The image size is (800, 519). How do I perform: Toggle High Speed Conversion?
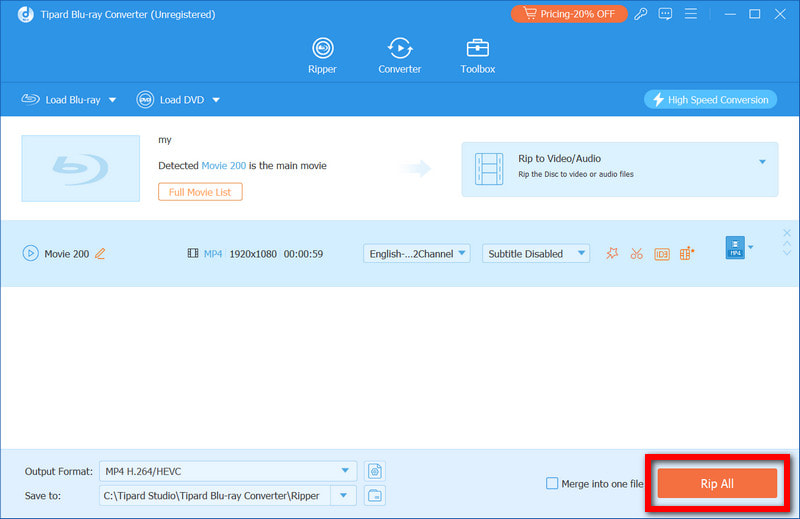(x=710, y=100)
